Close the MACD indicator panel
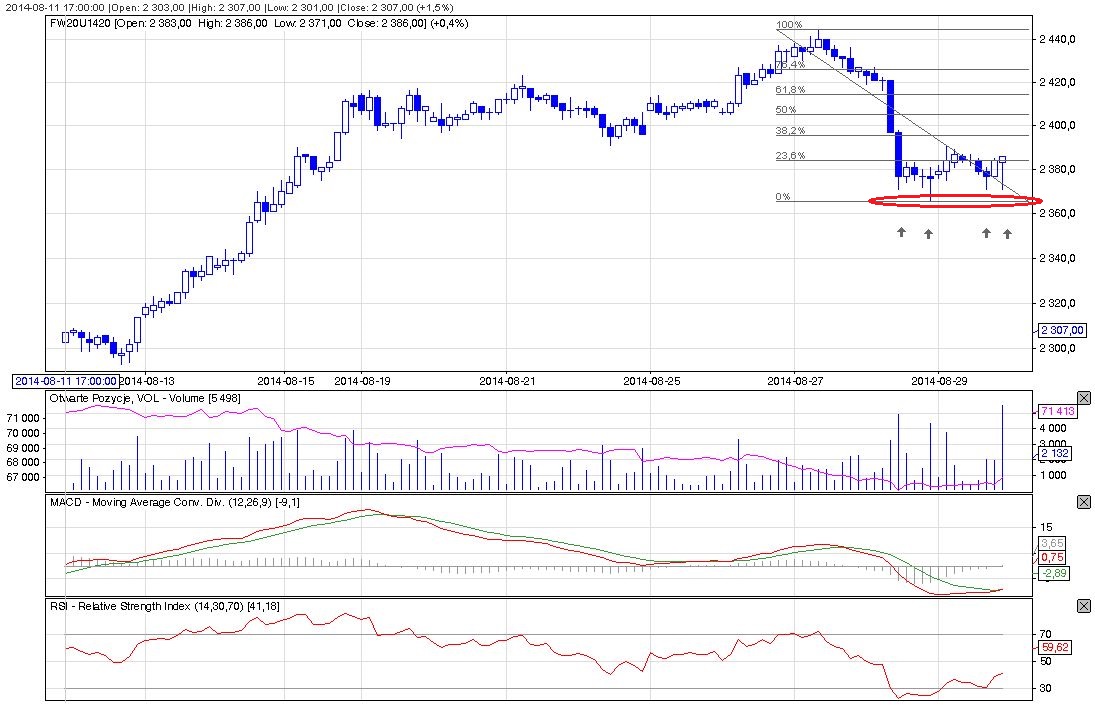This screenshot has width=1095, height=705. tap(1084, 502)
